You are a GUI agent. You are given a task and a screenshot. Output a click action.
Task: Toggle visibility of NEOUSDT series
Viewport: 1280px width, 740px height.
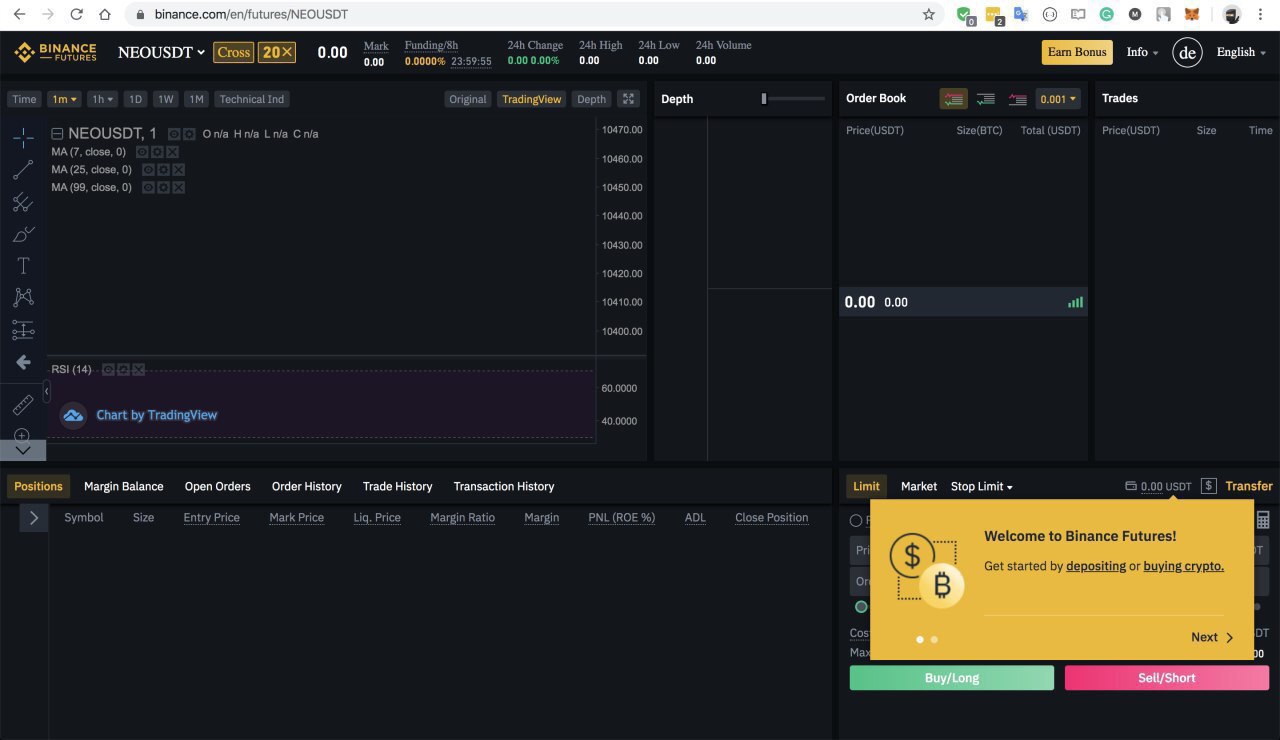coord(174,134)
